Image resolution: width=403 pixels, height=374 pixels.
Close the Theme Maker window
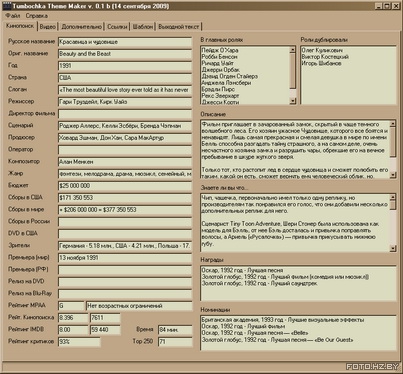point(395,6)
